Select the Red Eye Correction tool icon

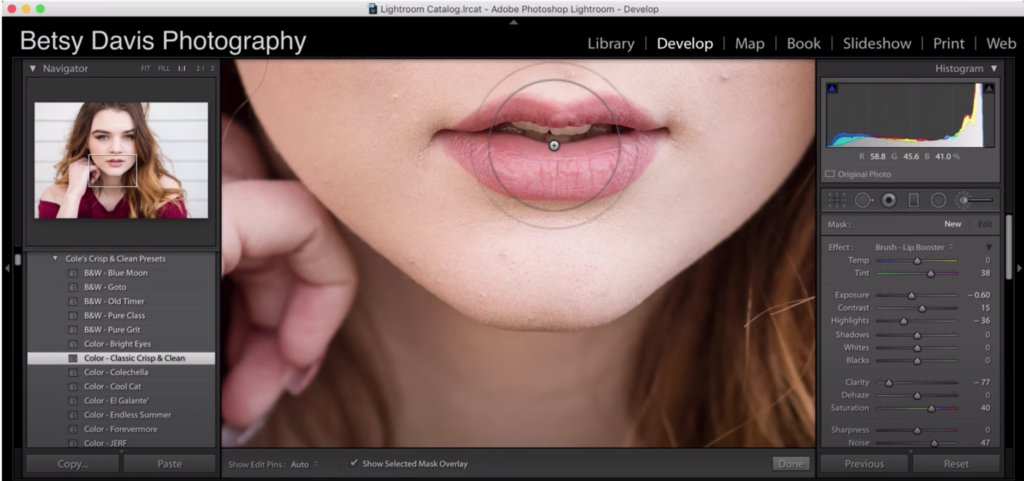pyautogui.click(x=889, y=200)
